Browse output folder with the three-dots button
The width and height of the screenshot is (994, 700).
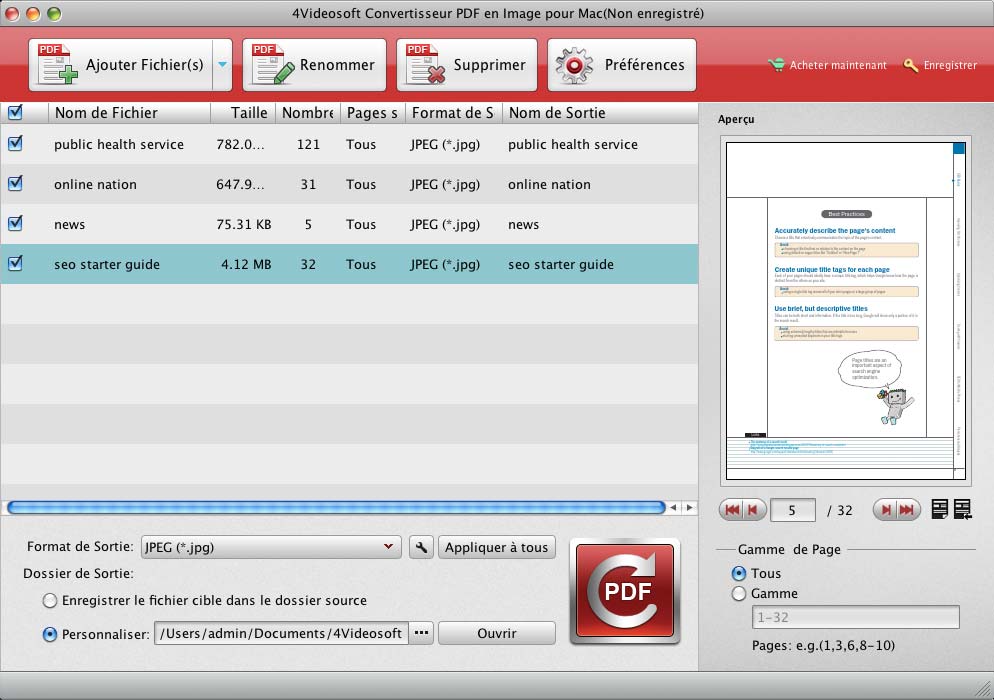coord(420,633)
